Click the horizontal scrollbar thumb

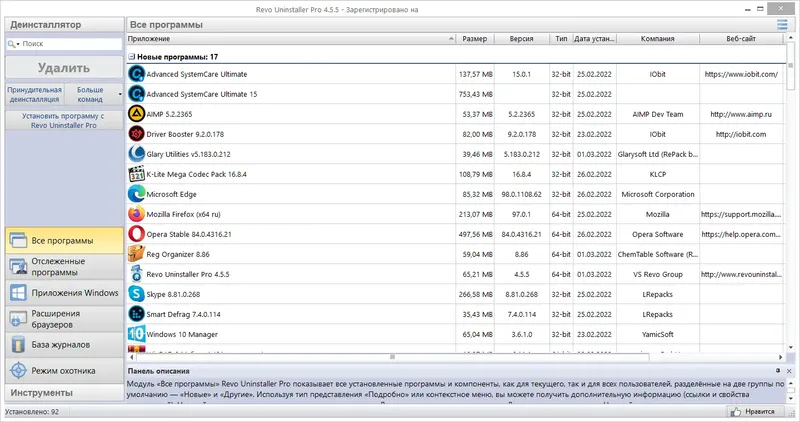pos(392,357)
